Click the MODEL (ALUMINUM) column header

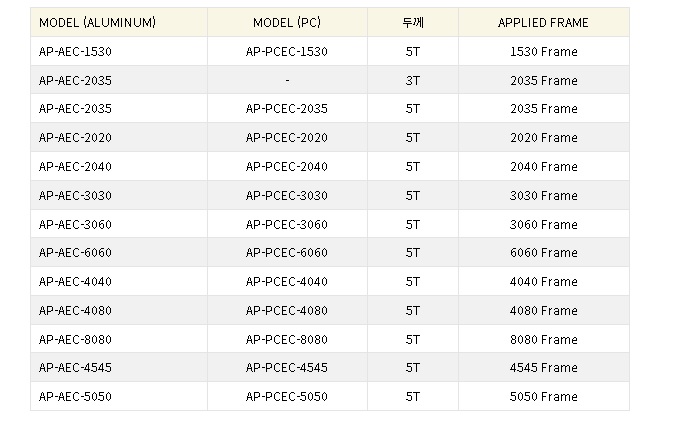tap(119, 22)
